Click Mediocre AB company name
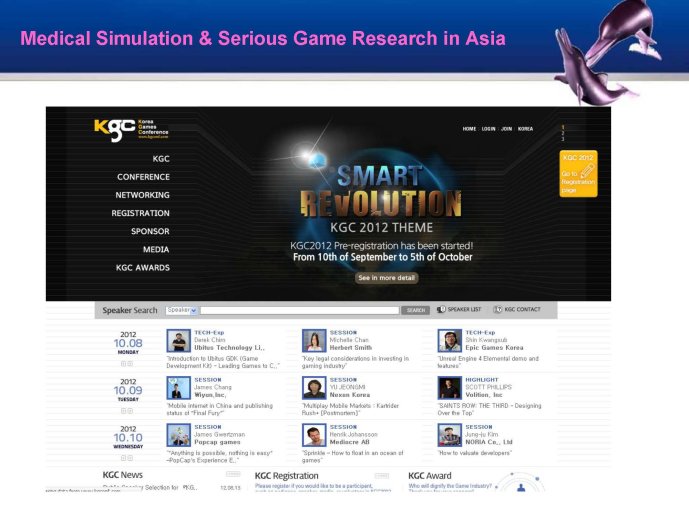The height and width of the screenshot is (517, 689). click(349, 442)
